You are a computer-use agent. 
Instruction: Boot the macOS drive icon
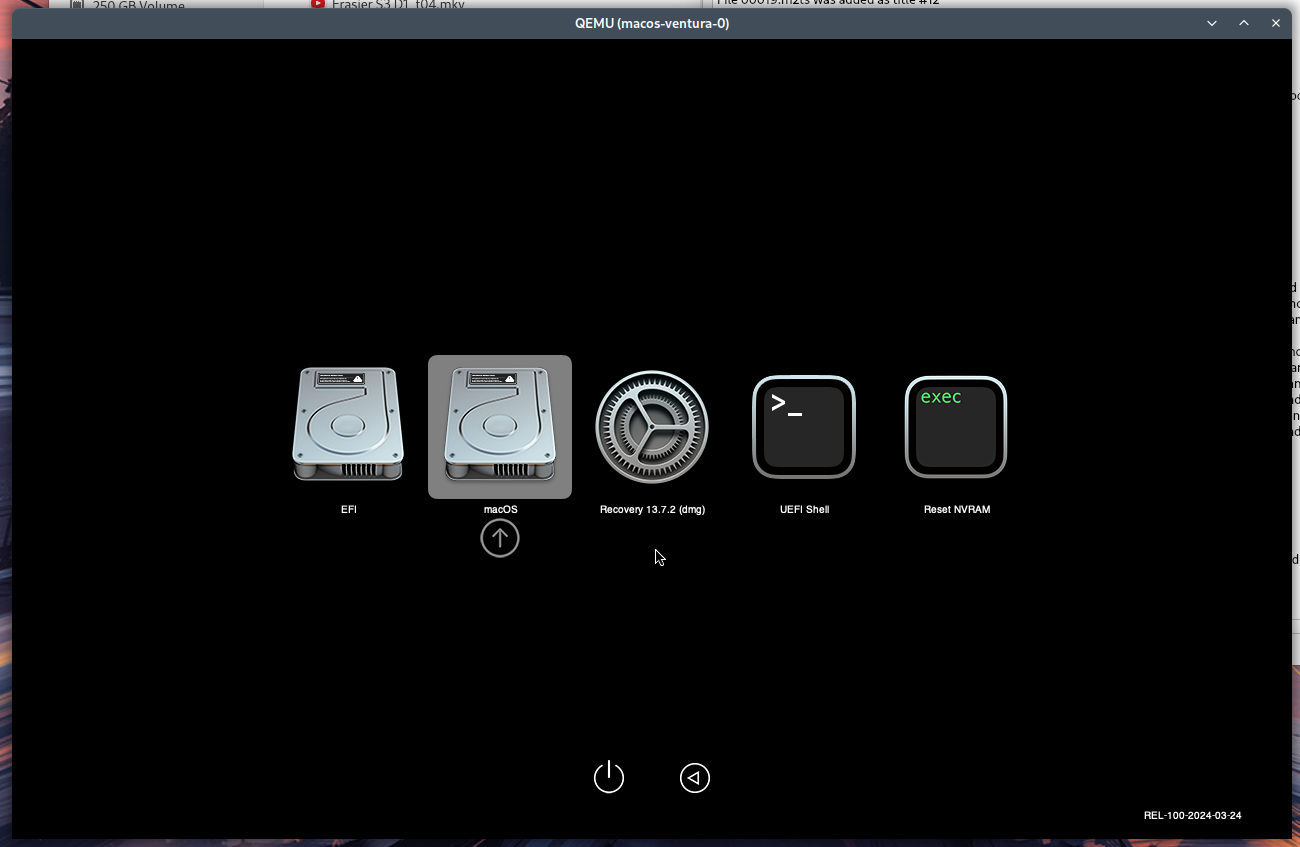point(500,425)
